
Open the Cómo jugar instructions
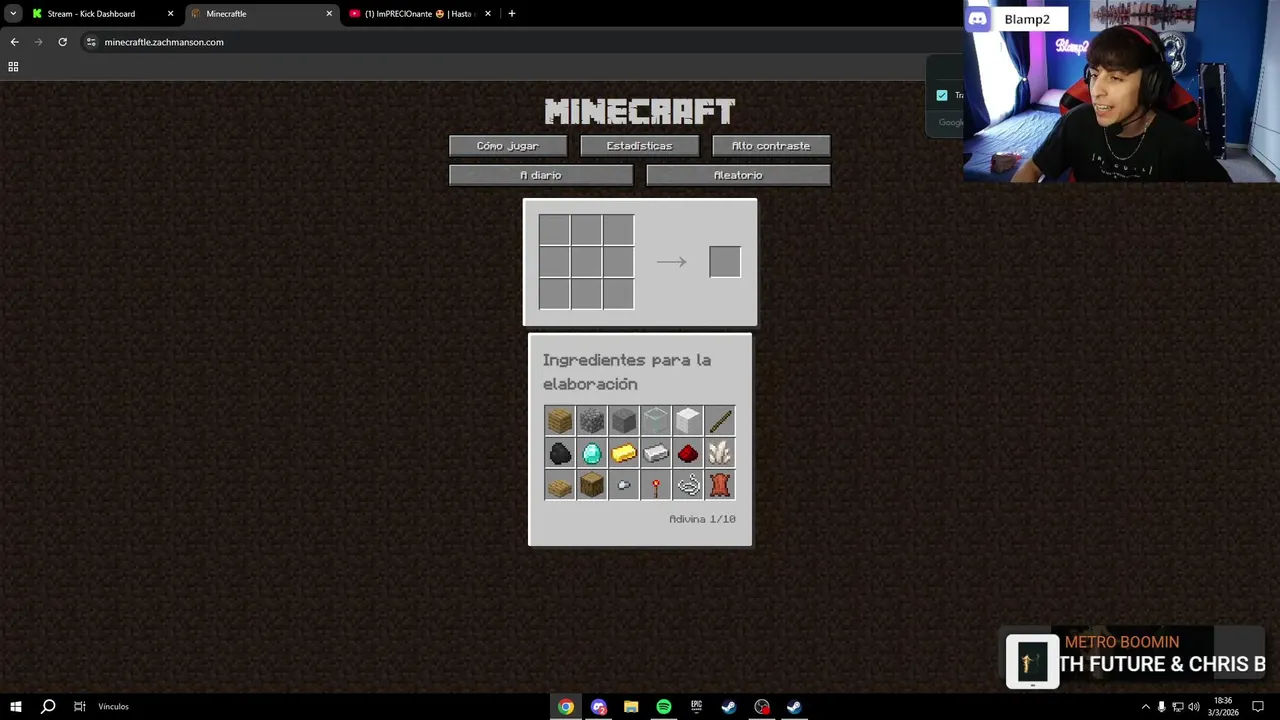tap(508, 146)
